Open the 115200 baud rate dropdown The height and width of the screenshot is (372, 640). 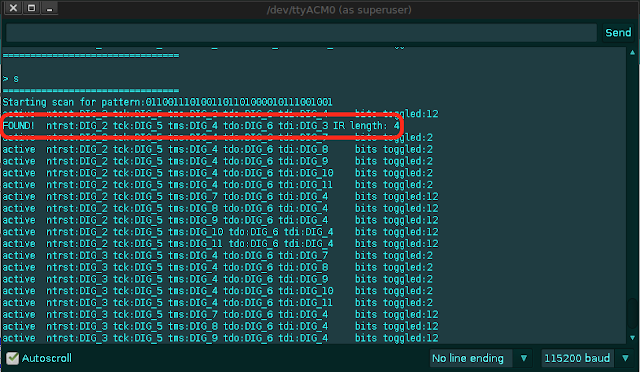tap(586, 358)
